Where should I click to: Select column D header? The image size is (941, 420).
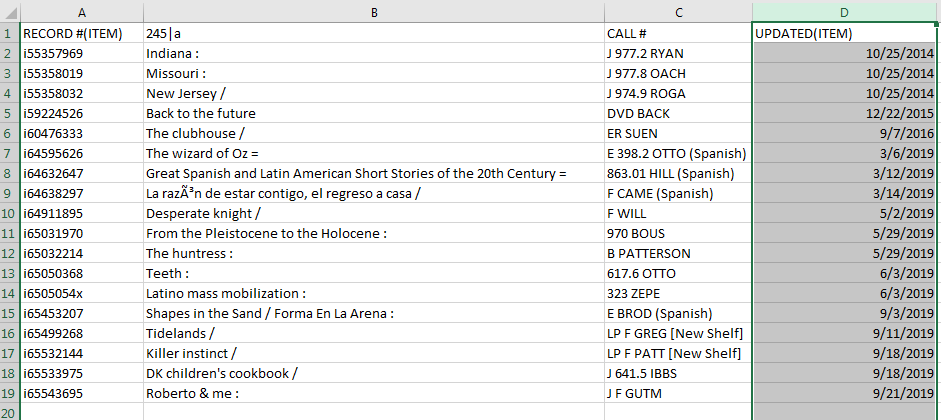click(x=845, y=11)
